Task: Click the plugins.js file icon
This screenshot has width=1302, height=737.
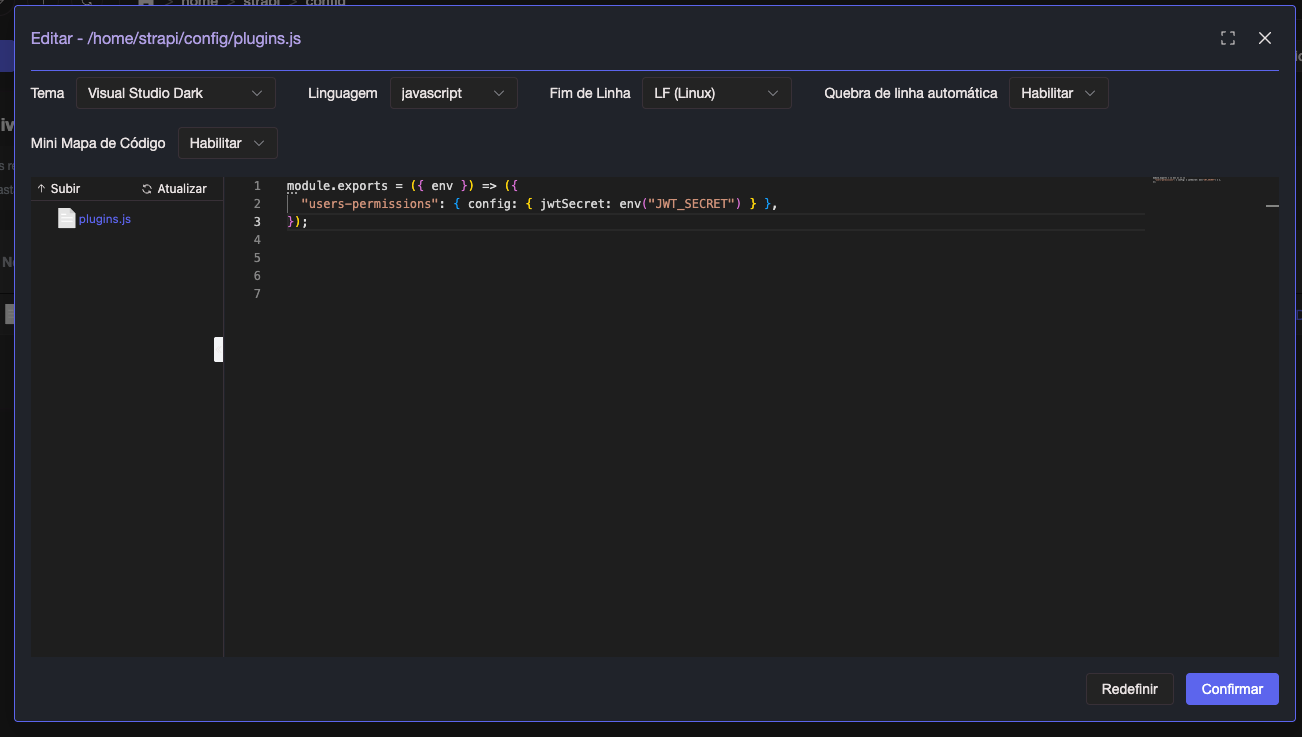Action: [x=66, y=218]
